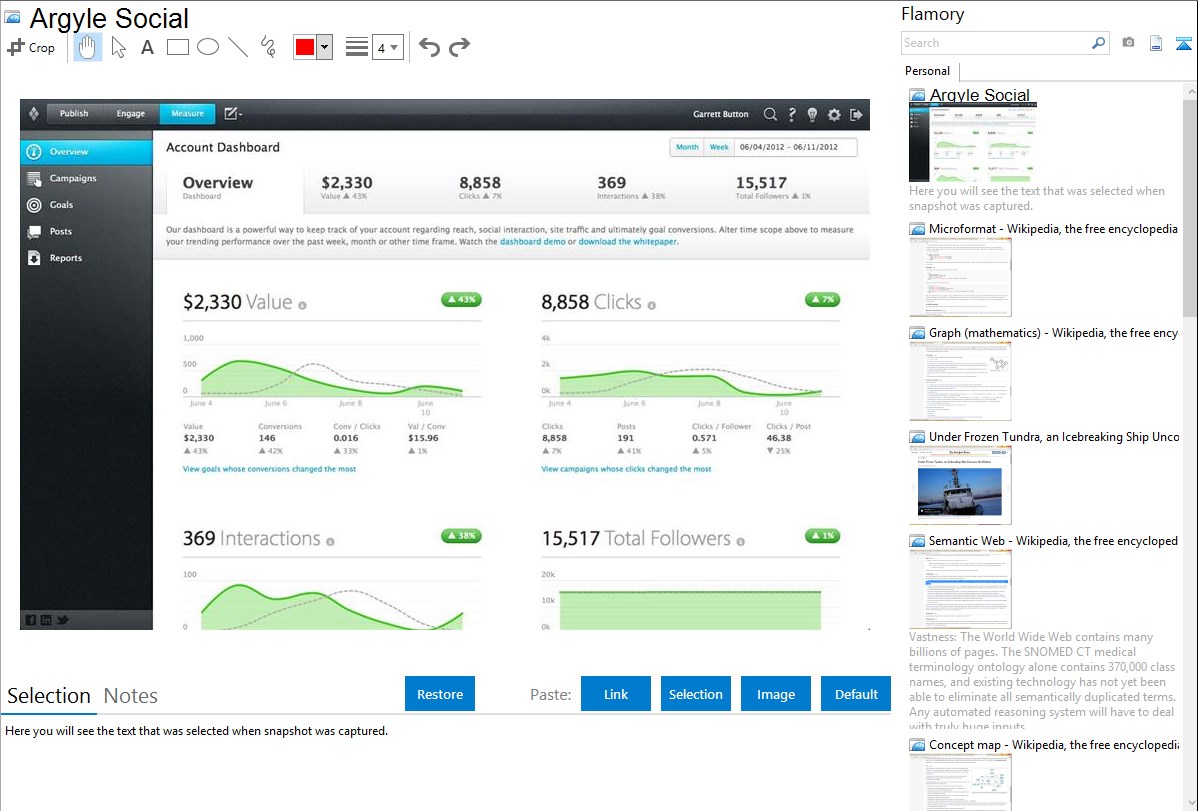
Task: Open the Publish tab in Argyle
Action: point(74,113)
